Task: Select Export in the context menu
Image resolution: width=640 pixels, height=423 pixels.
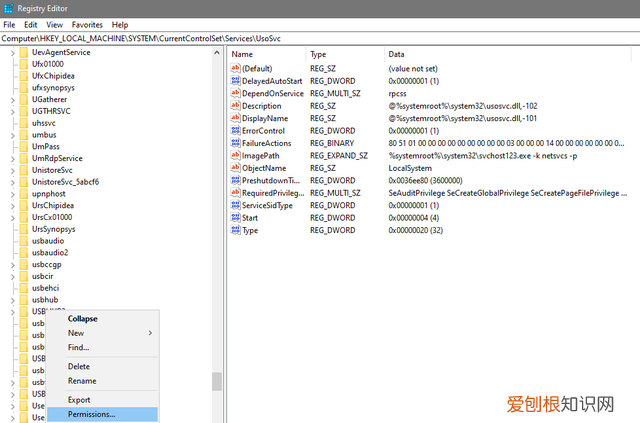Action: pos(79,400)
